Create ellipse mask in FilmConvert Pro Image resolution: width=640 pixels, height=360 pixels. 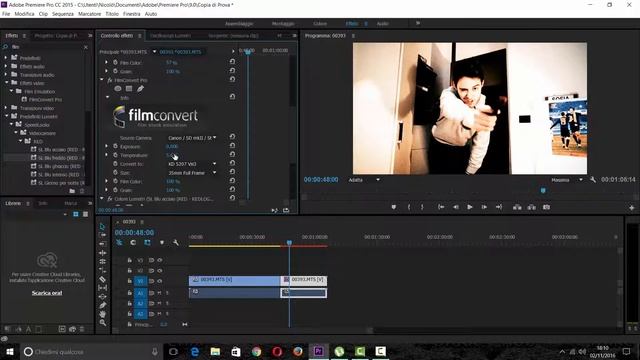pyautogui.click(x=118, y=89)
